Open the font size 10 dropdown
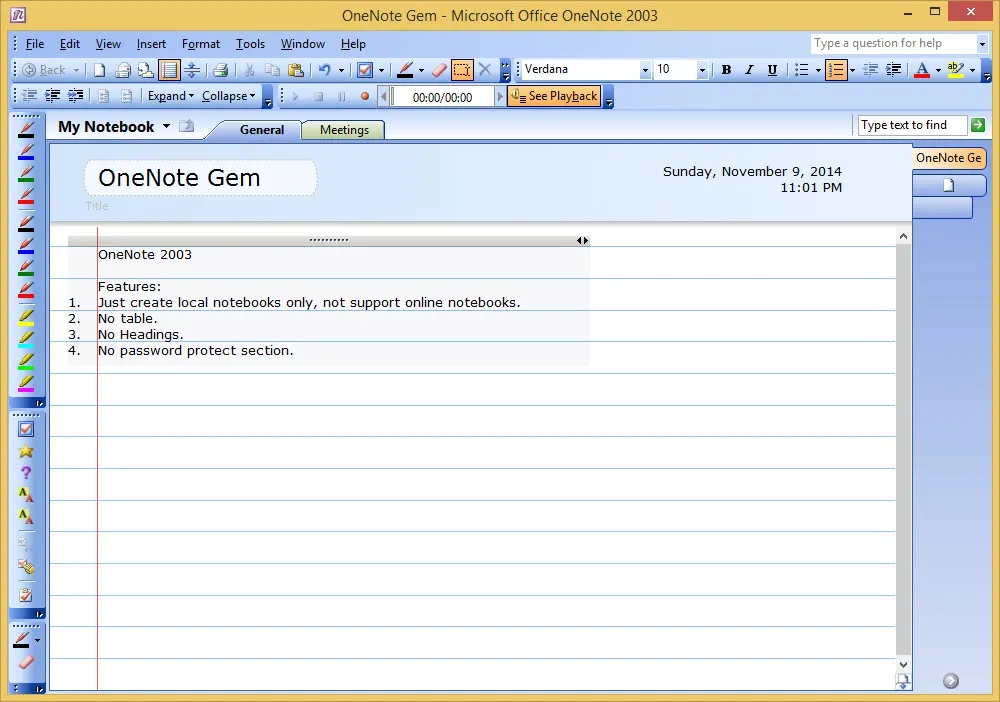The width and height of the screenshot is (1000, 702). (702, 70)
